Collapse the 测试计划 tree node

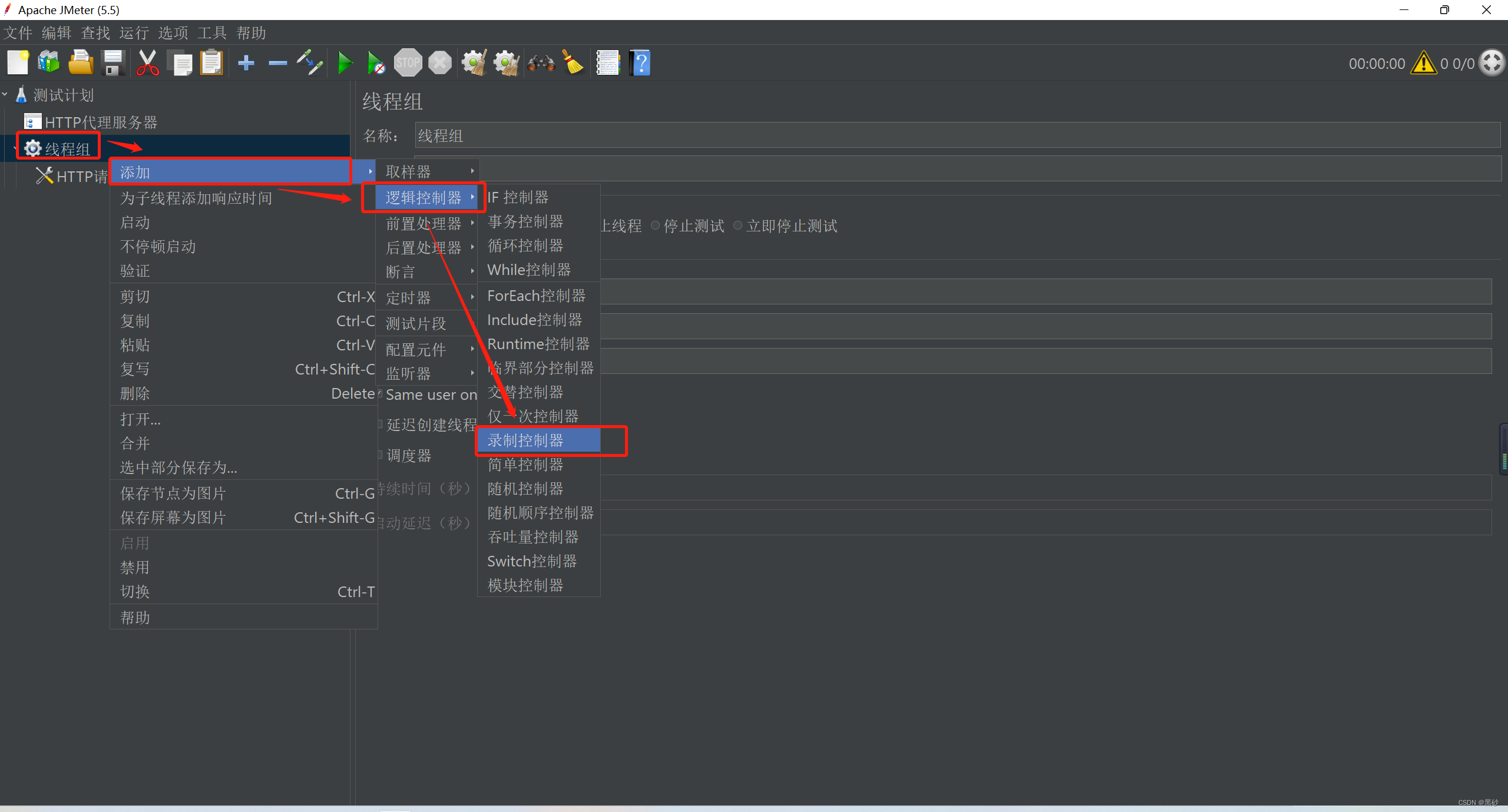[5, 94]
